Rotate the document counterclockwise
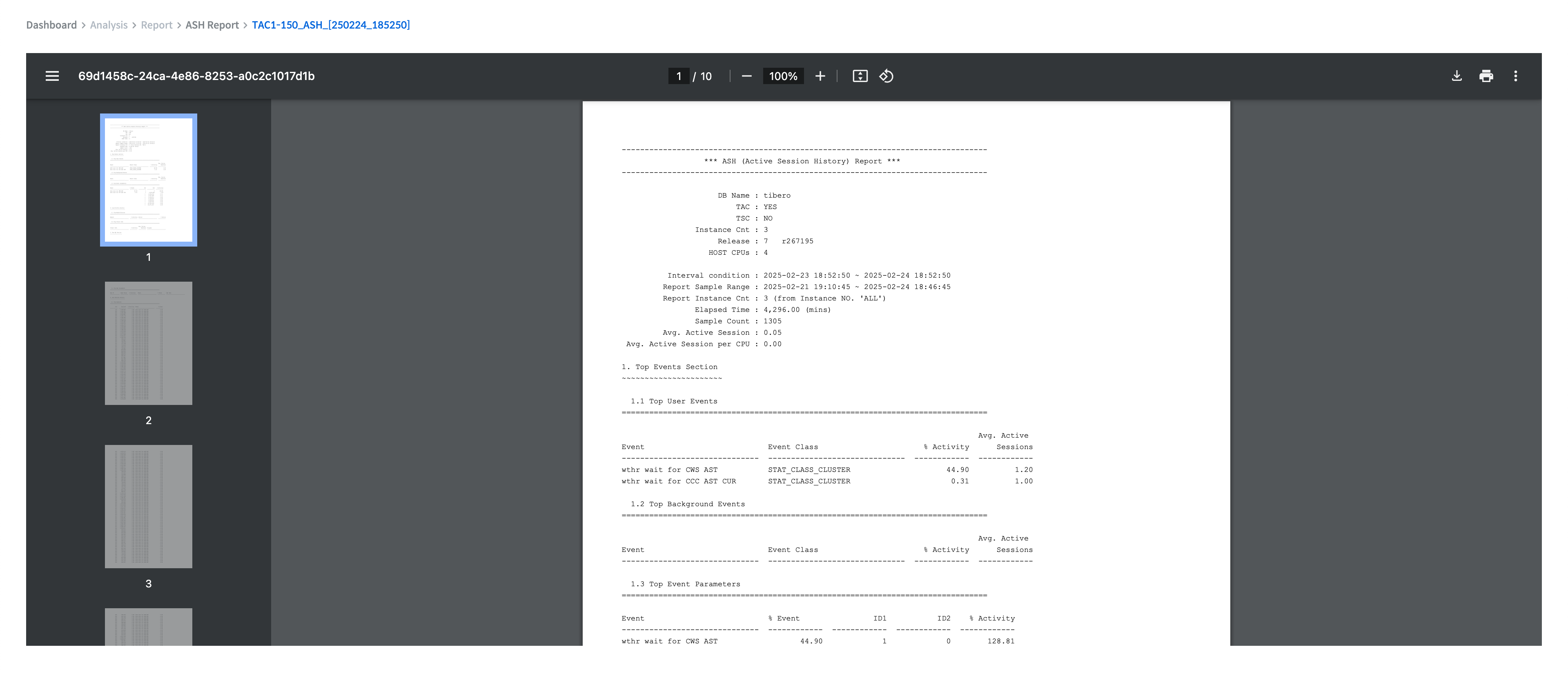The image size is (1568, 676). click(x=886, y=76)
